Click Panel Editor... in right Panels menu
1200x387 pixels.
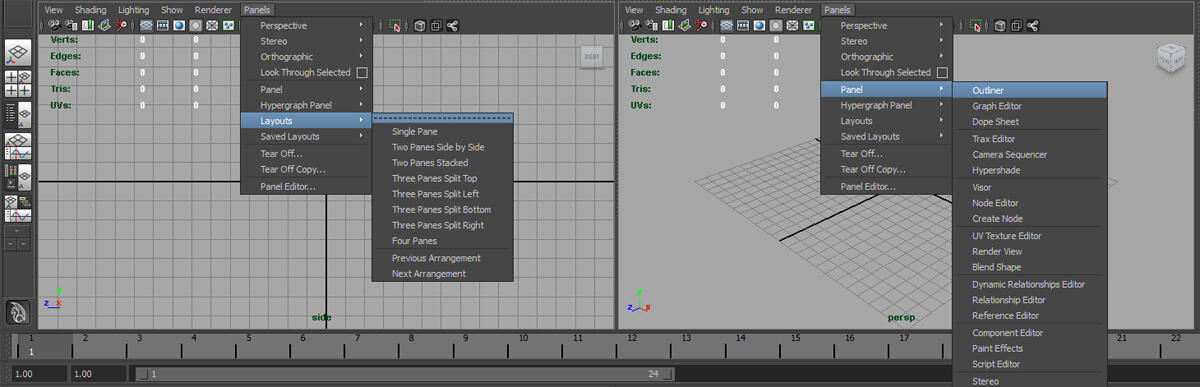887,186
